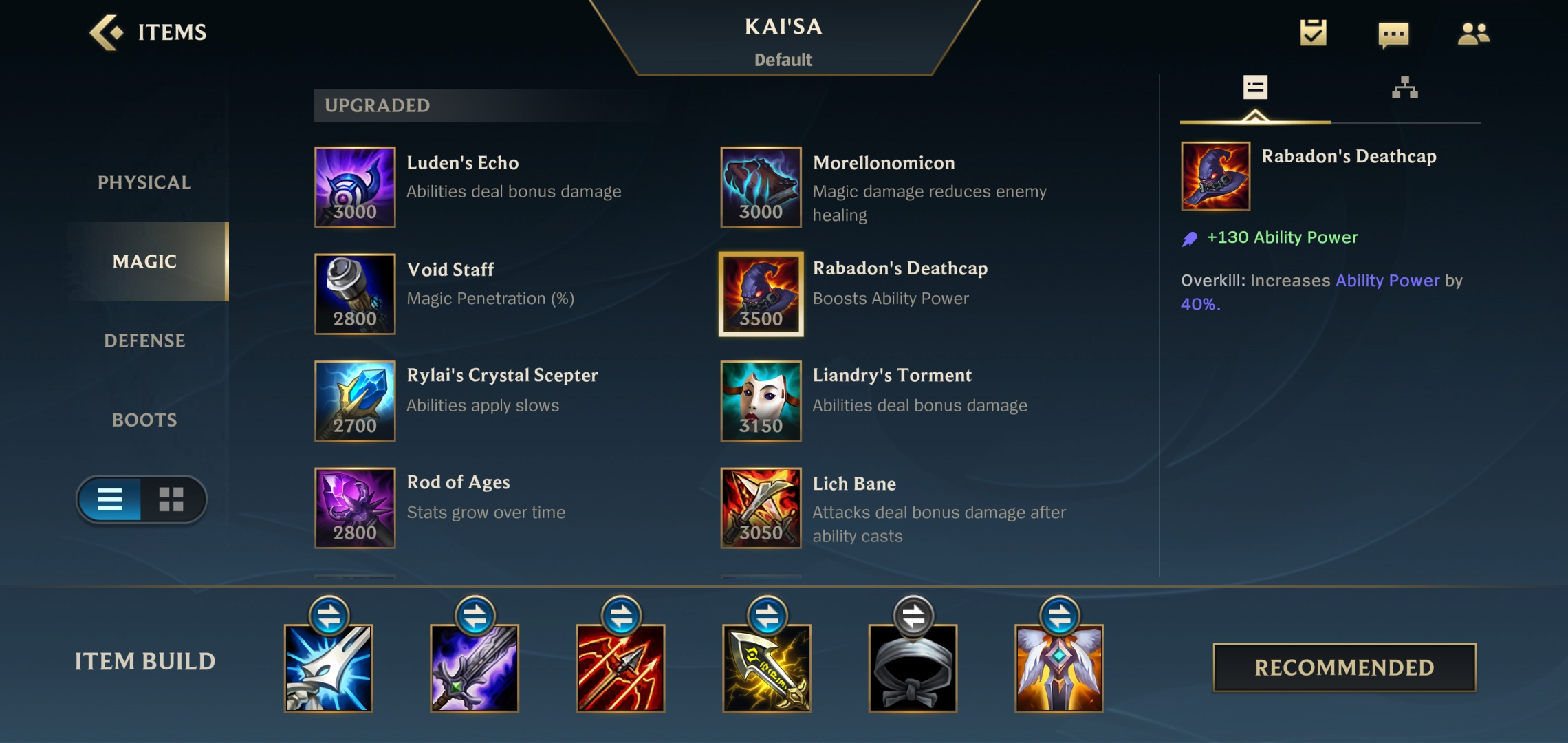This screenshot has width=1568, height=743.
Task: Open the chat message icon
Action: click(1393, 34)
